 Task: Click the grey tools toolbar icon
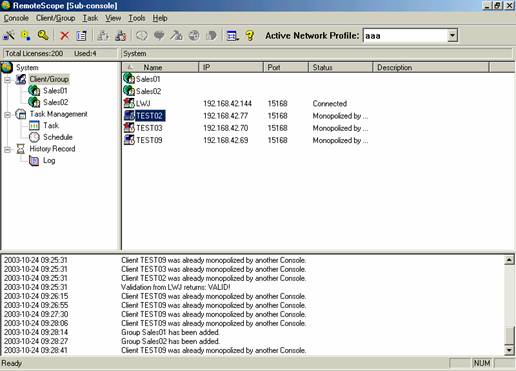click(176, 35)
